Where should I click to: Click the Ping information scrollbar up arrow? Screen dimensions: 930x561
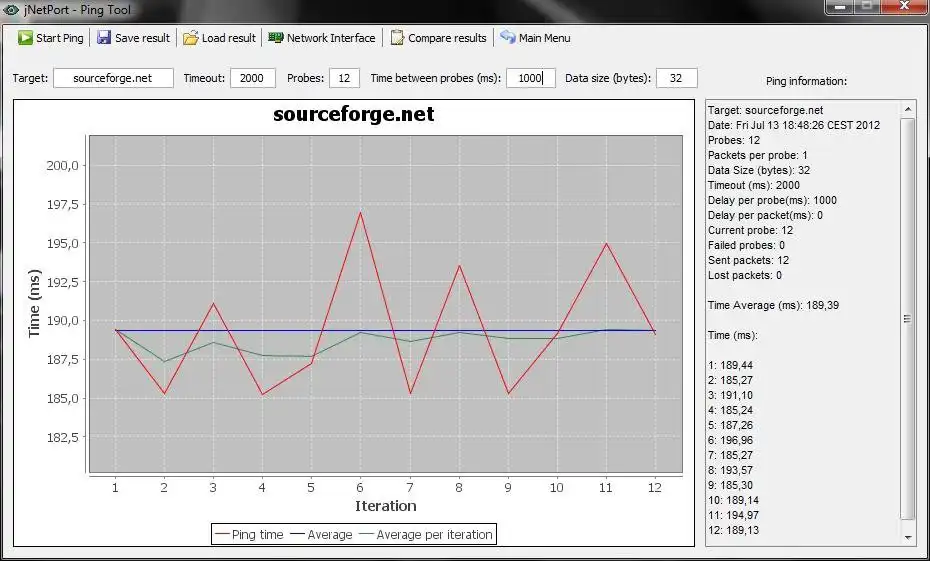tap(907, 109)
